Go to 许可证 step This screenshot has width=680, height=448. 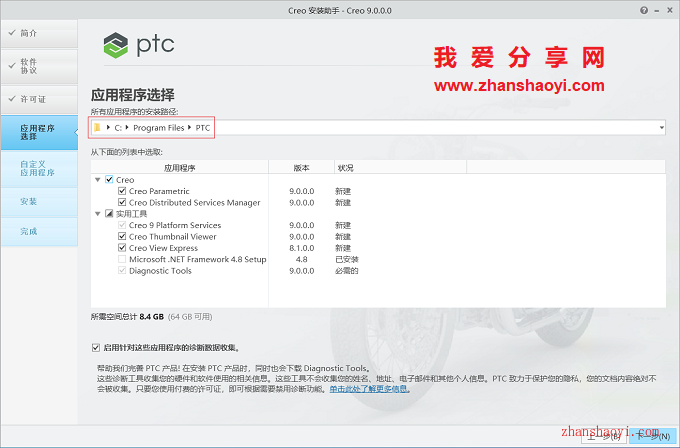coord(39,99)
